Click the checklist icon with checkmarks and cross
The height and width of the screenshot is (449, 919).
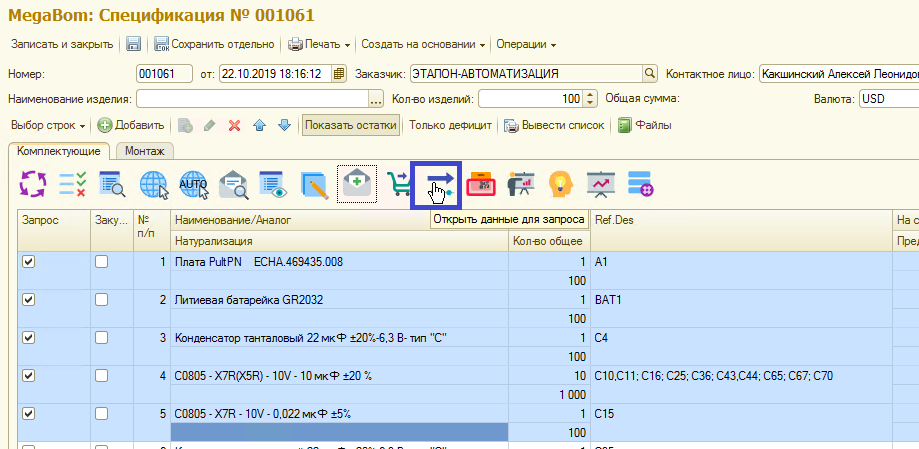coord(72,183)
